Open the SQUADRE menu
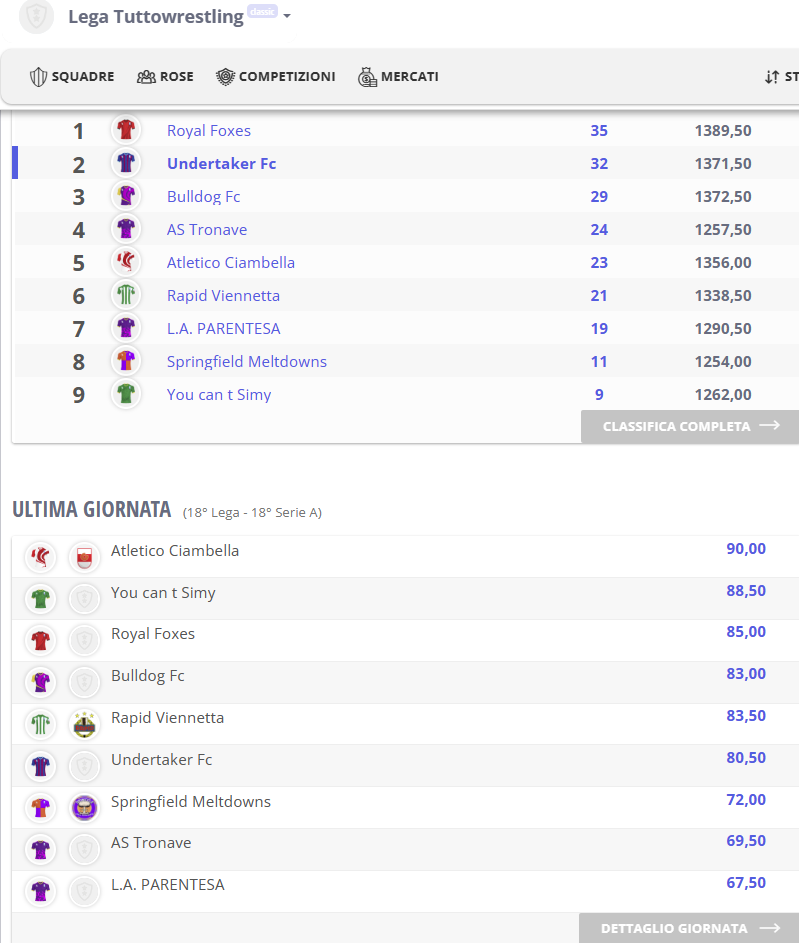The image size is (799, 943). click(x=72, y=77)
